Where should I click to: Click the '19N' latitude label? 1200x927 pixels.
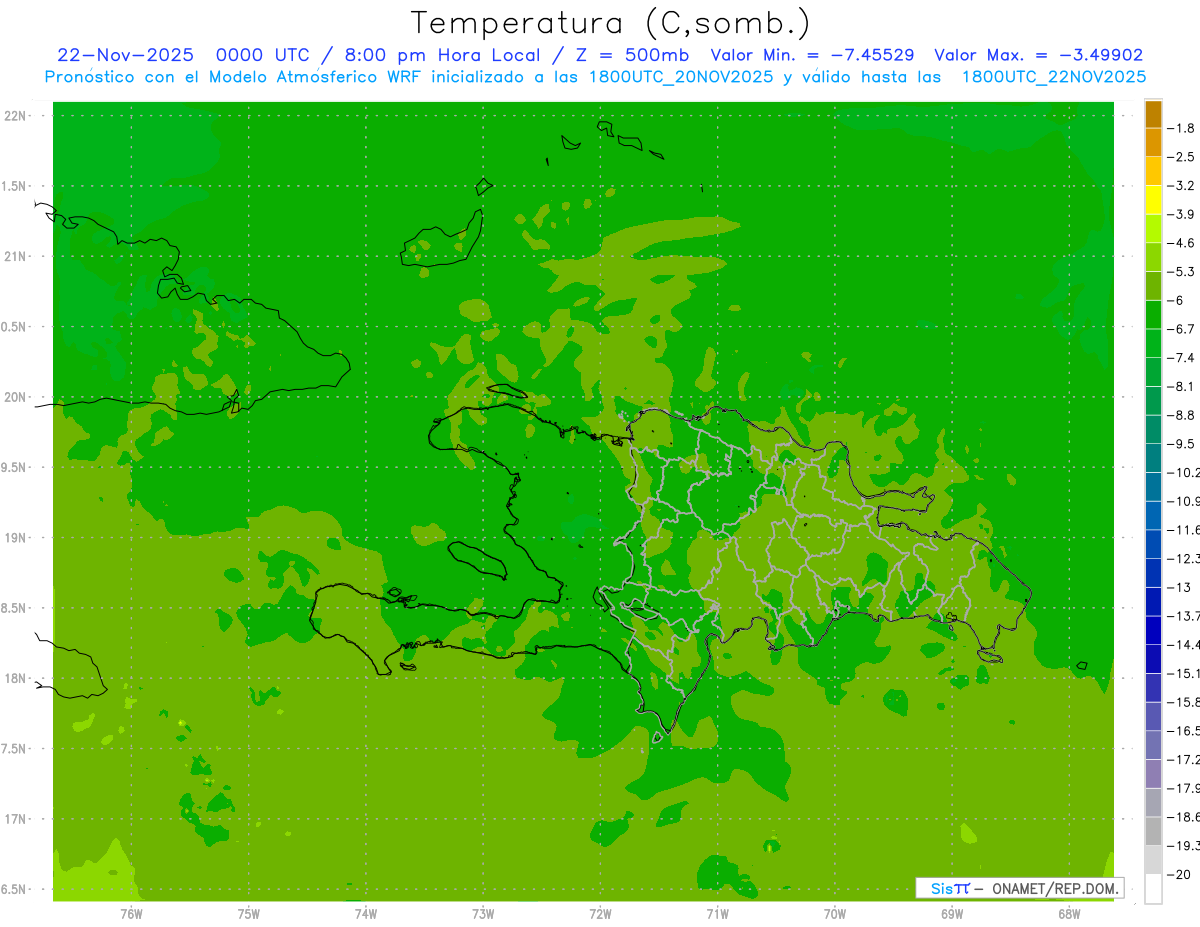15,538
